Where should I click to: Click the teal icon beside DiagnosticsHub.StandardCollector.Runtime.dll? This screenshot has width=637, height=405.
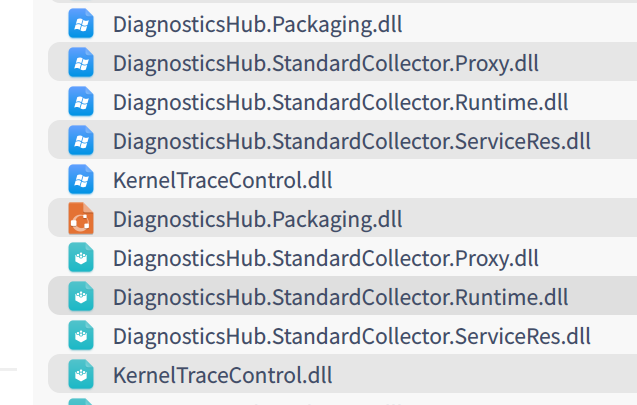pos(80,297)
